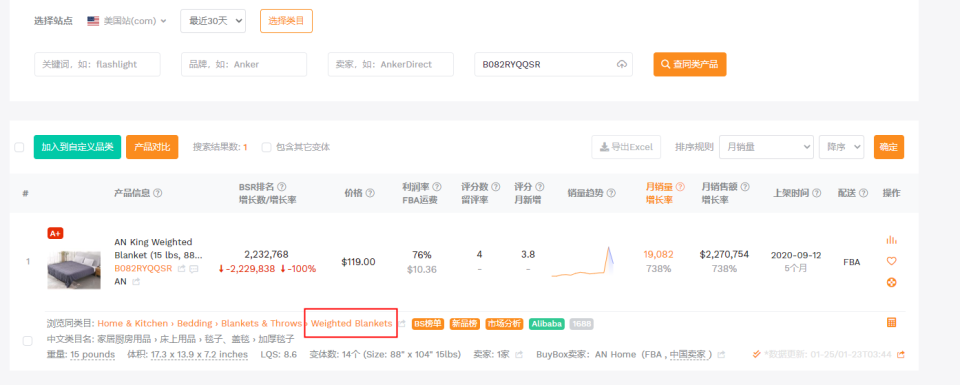Click the comment icon beside ASIN B082RYQQSR
This screenshot has width=960, height=385.
(193, 268)
